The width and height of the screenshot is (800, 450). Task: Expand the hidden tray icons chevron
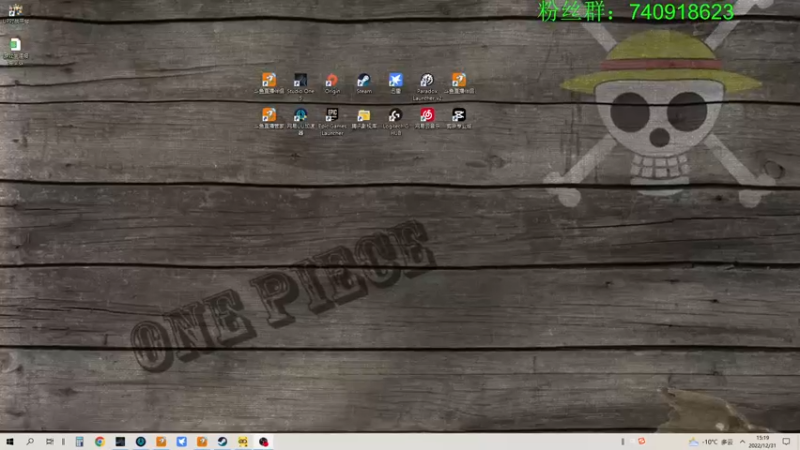pyautogui.click(x=742, y=442)
